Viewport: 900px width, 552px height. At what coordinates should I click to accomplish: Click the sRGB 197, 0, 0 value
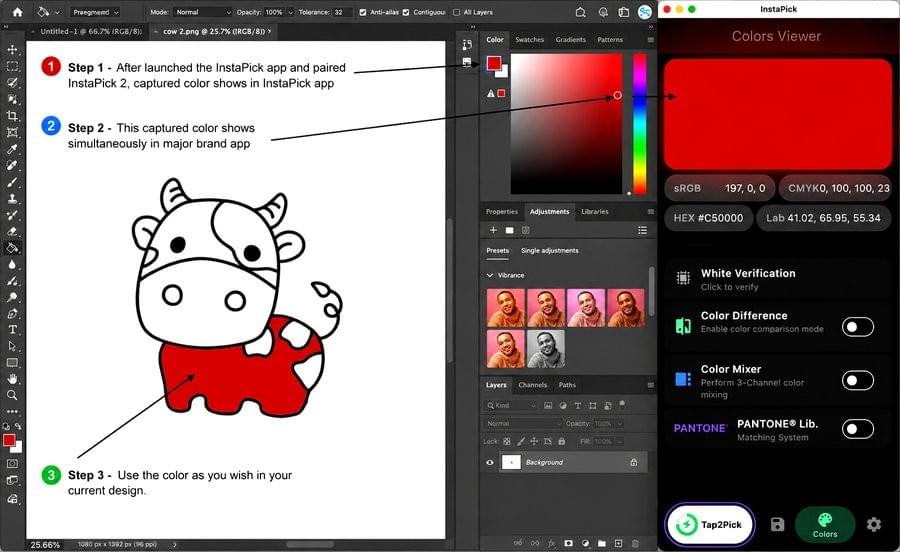point(720,188)
